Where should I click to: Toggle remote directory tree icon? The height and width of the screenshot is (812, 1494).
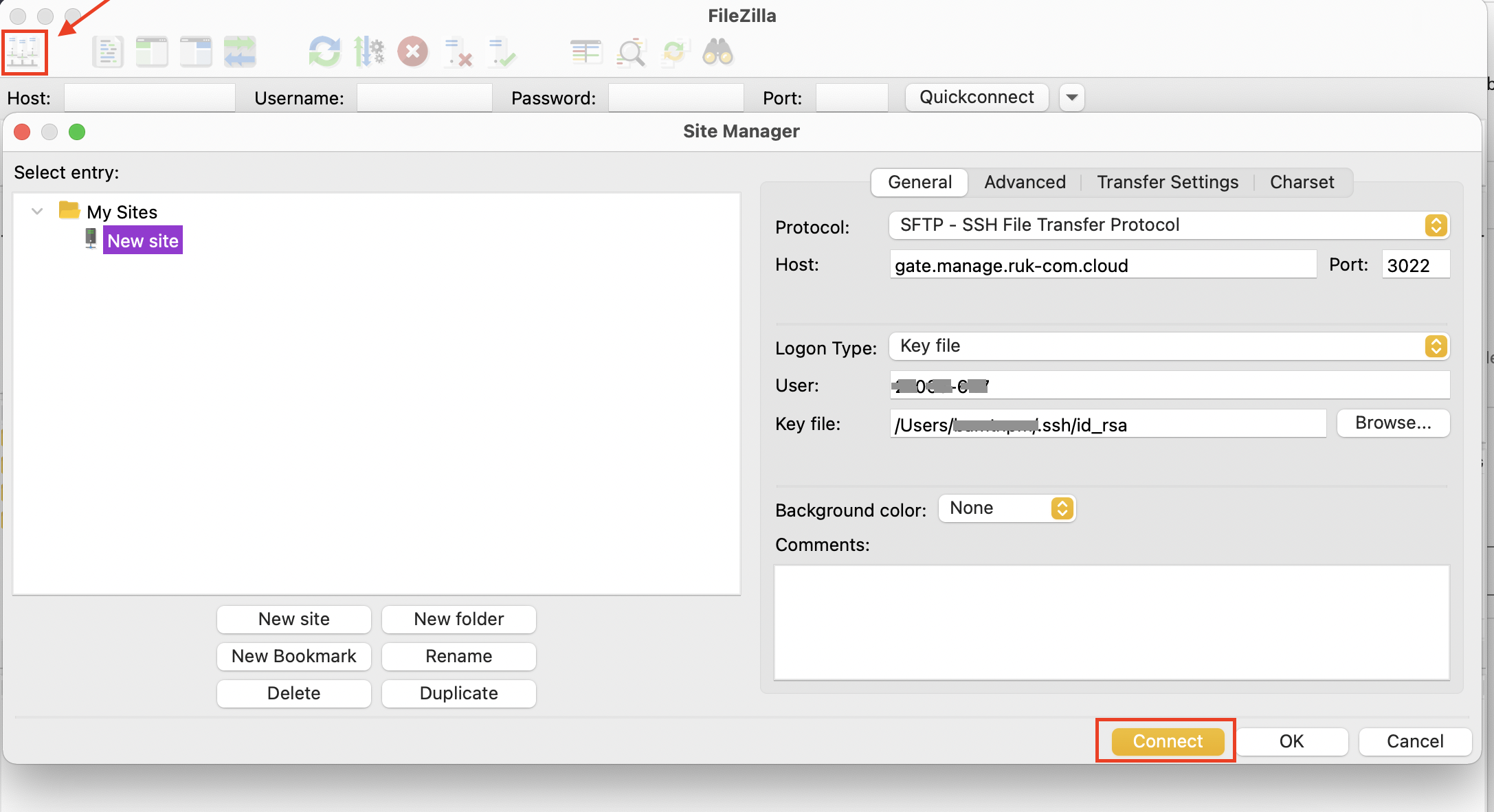(196, 52)
